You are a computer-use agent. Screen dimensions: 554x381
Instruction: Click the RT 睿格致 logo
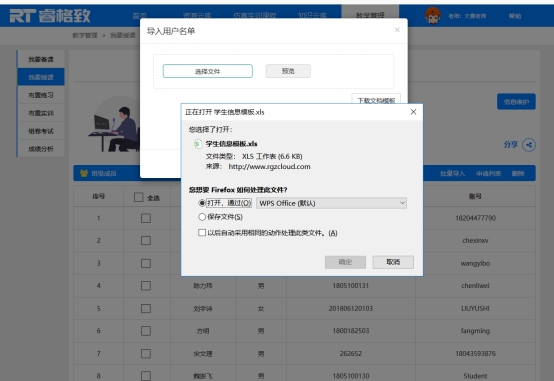click(50, 16)
